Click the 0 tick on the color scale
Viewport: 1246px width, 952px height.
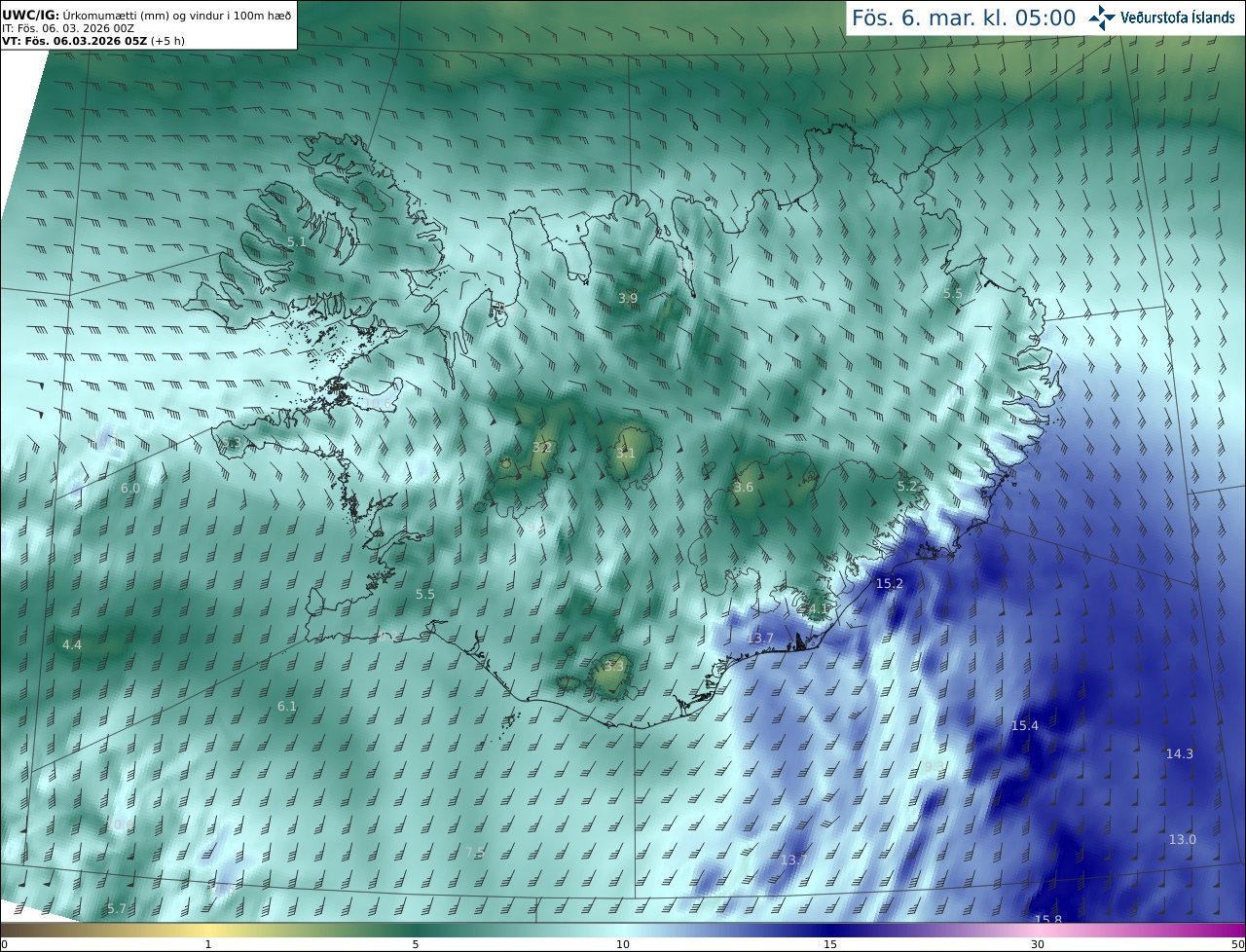(x=4, y=945)
